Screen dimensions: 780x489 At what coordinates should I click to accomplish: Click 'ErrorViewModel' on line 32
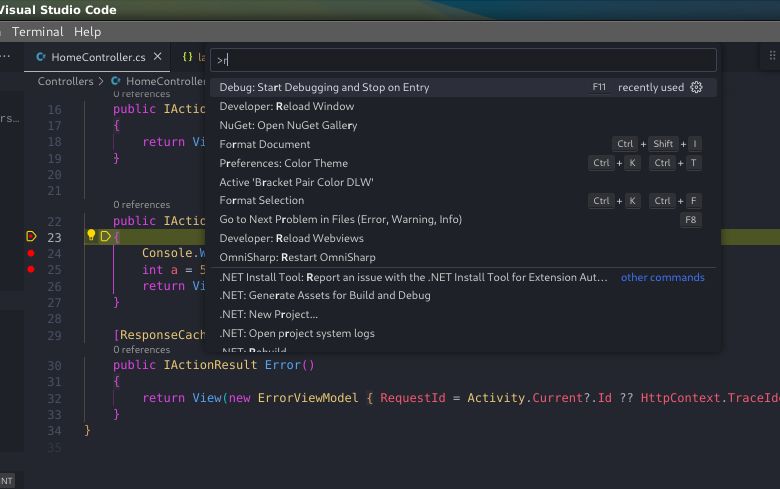click(307, 398)
